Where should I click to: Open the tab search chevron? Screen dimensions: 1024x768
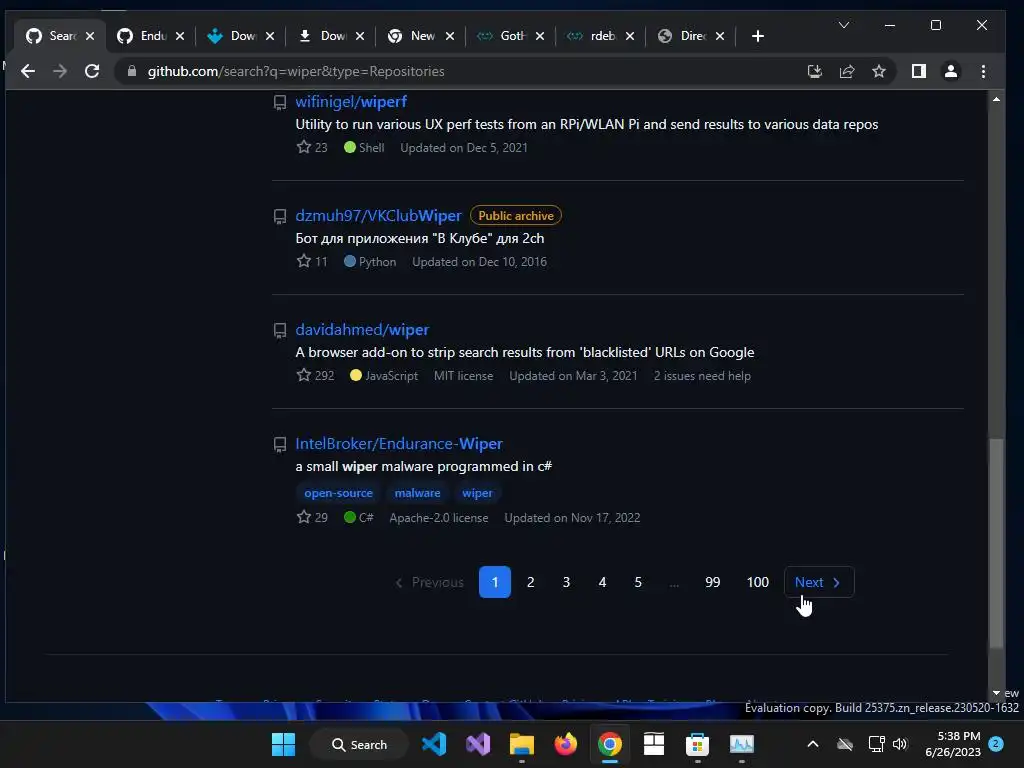click(844, 25)
